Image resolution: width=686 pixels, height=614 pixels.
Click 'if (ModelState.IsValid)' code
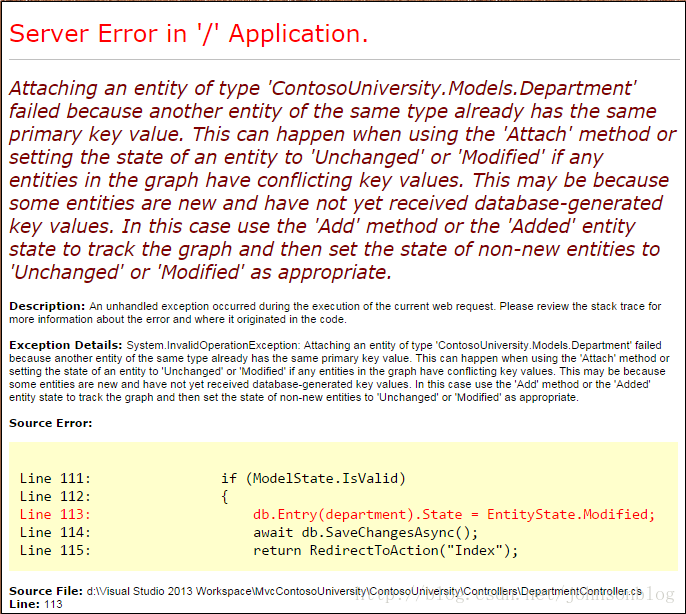(313, 478)
